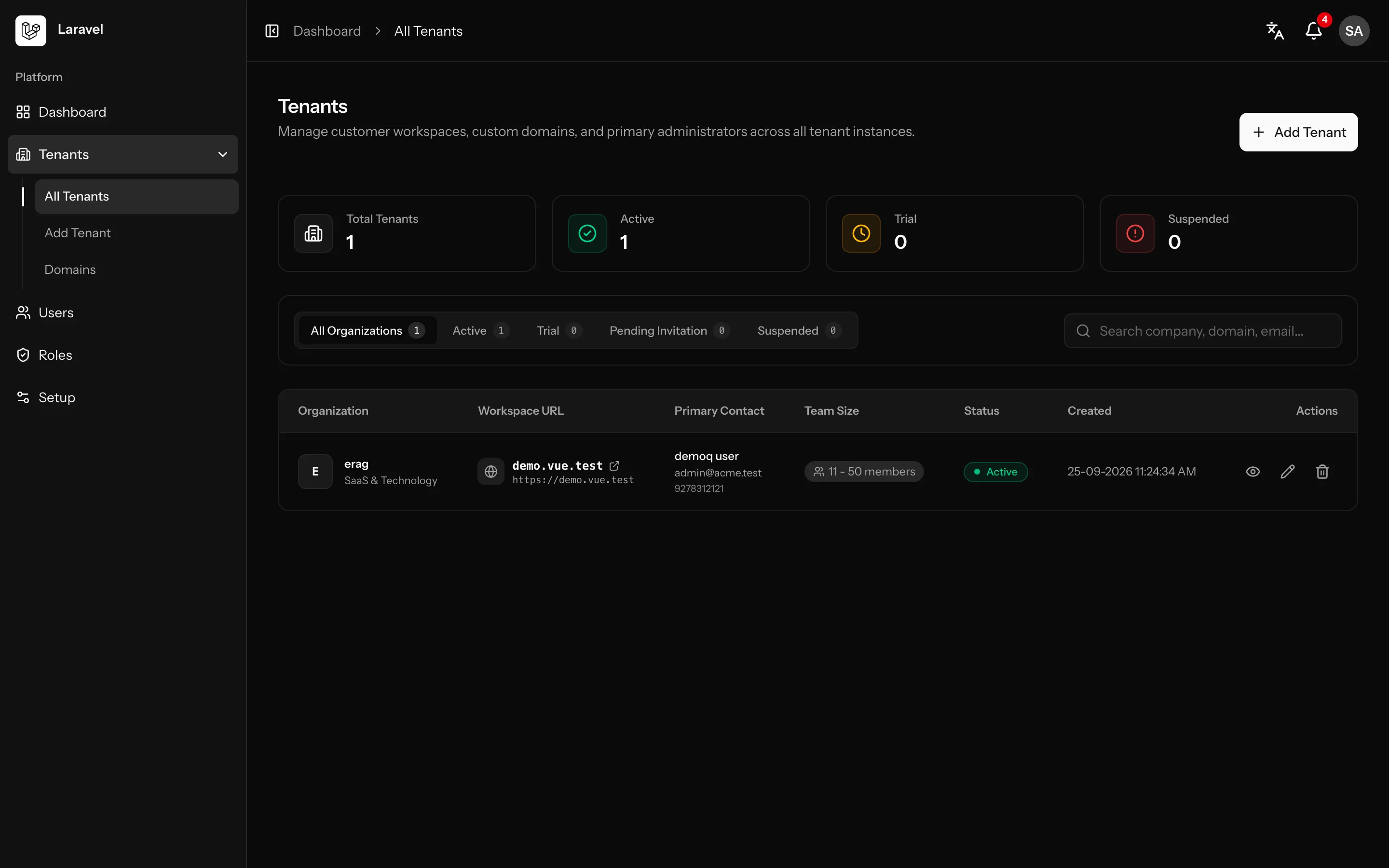This screenshot has width=1389, height=868.
Task: Select Domains submenu item
Action: pyautogui.click(x=136, y=270)
